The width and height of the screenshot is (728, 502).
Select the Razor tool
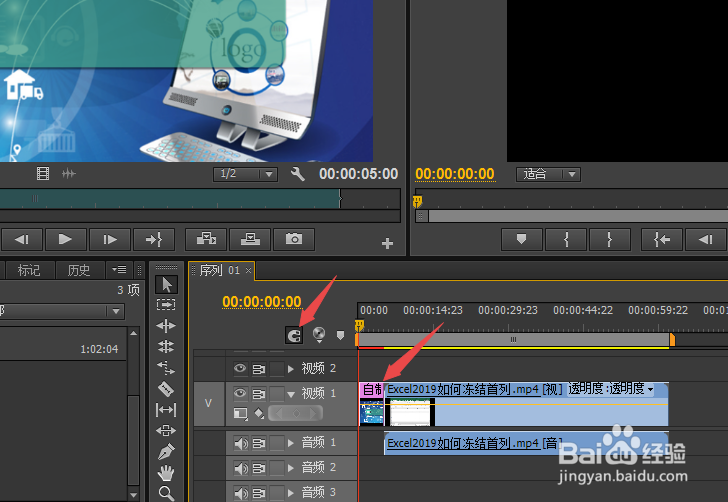coord(166,389)
